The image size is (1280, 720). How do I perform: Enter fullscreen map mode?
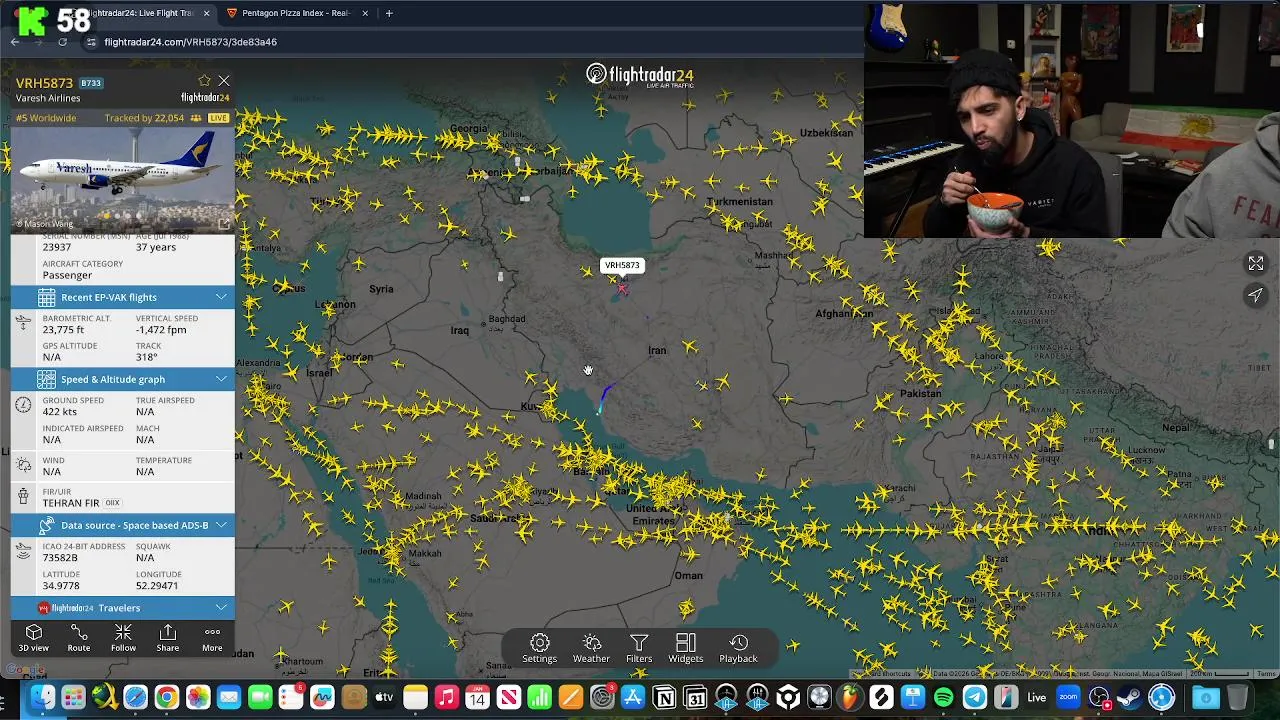click(x=1256, y=264)
